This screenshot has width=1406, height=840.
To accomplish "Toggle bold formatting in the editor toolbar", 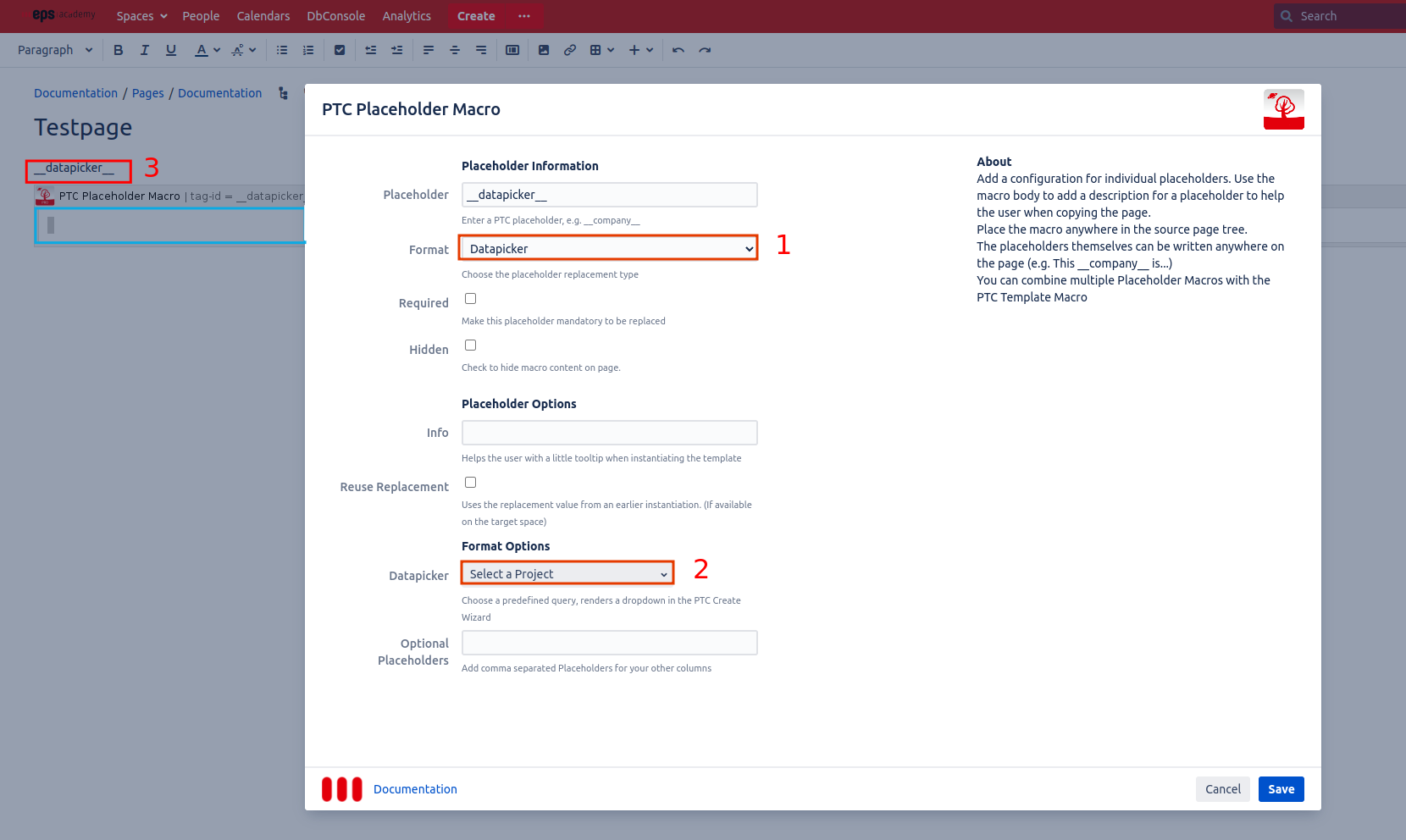I will click(119, 50).
